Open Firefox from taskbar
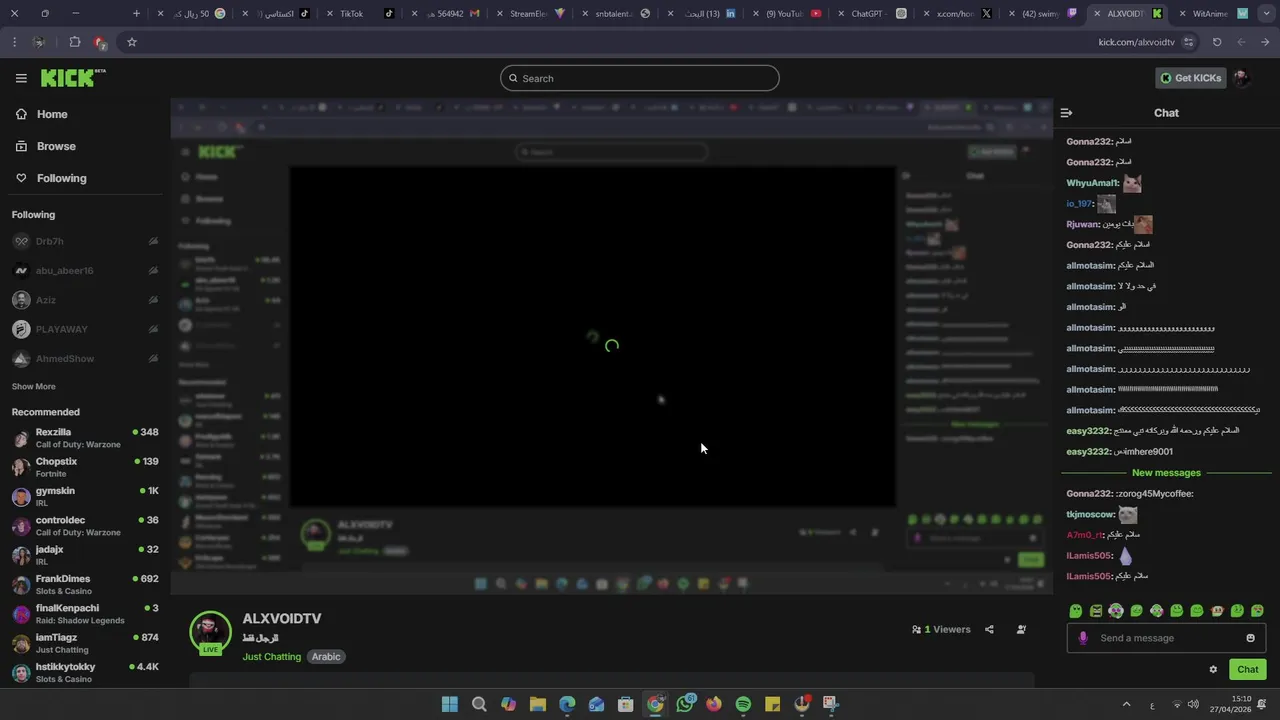Viewport: 1280px width, 720px height. [714, 704]
